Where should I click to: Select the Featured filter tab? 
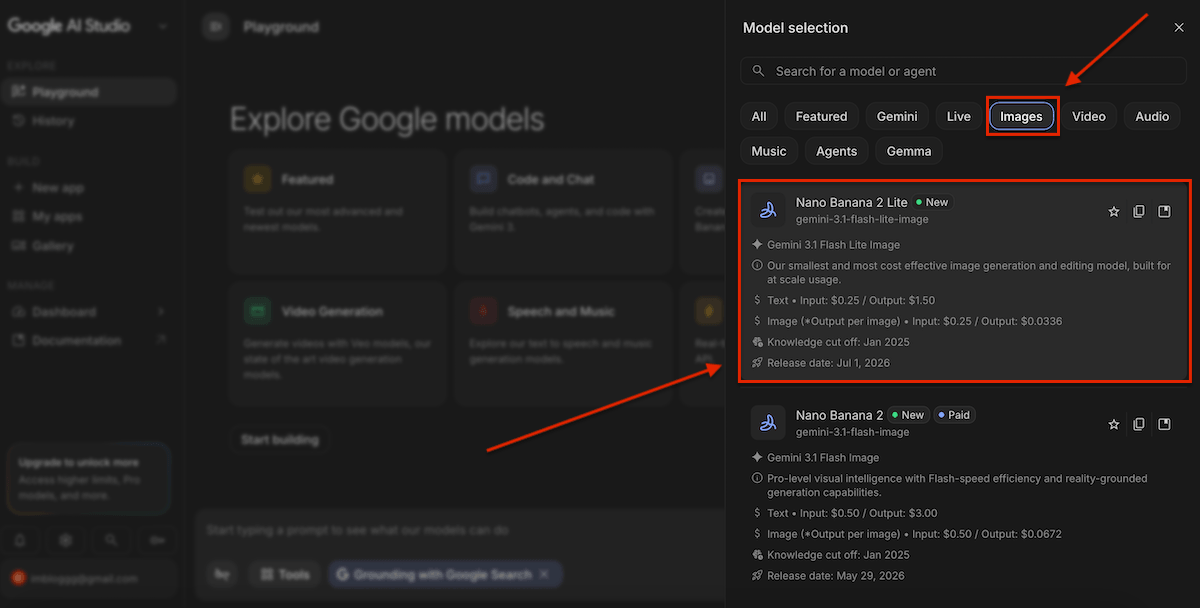coord(821,116)
